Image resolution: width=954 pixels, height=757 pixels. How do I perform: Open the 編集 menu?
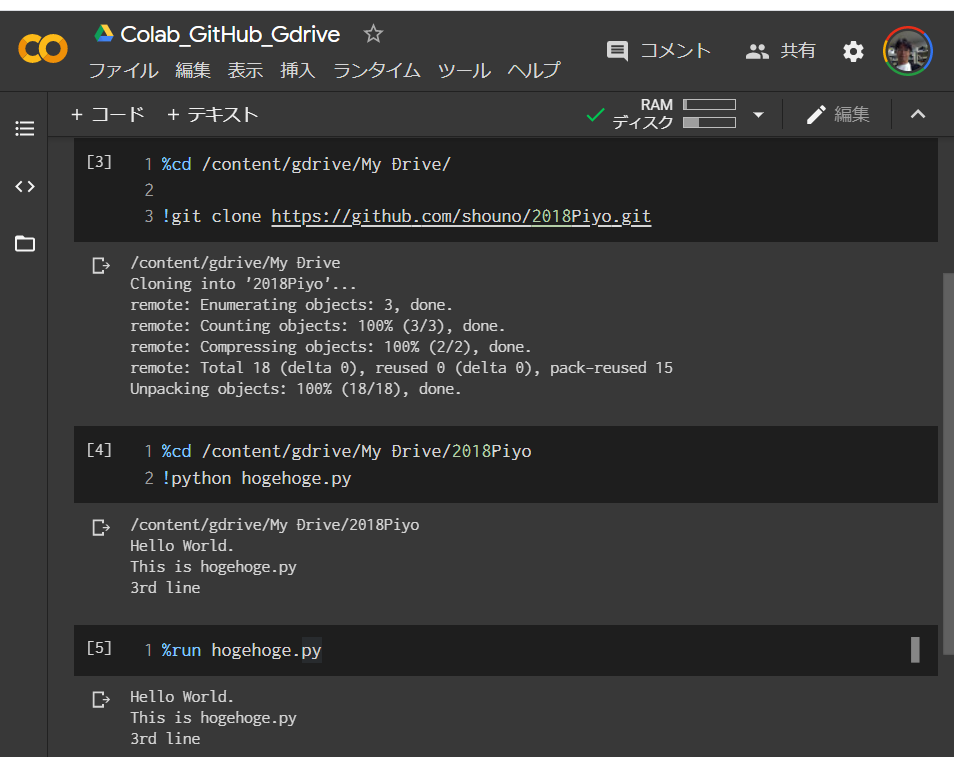[x=193, y=71]
